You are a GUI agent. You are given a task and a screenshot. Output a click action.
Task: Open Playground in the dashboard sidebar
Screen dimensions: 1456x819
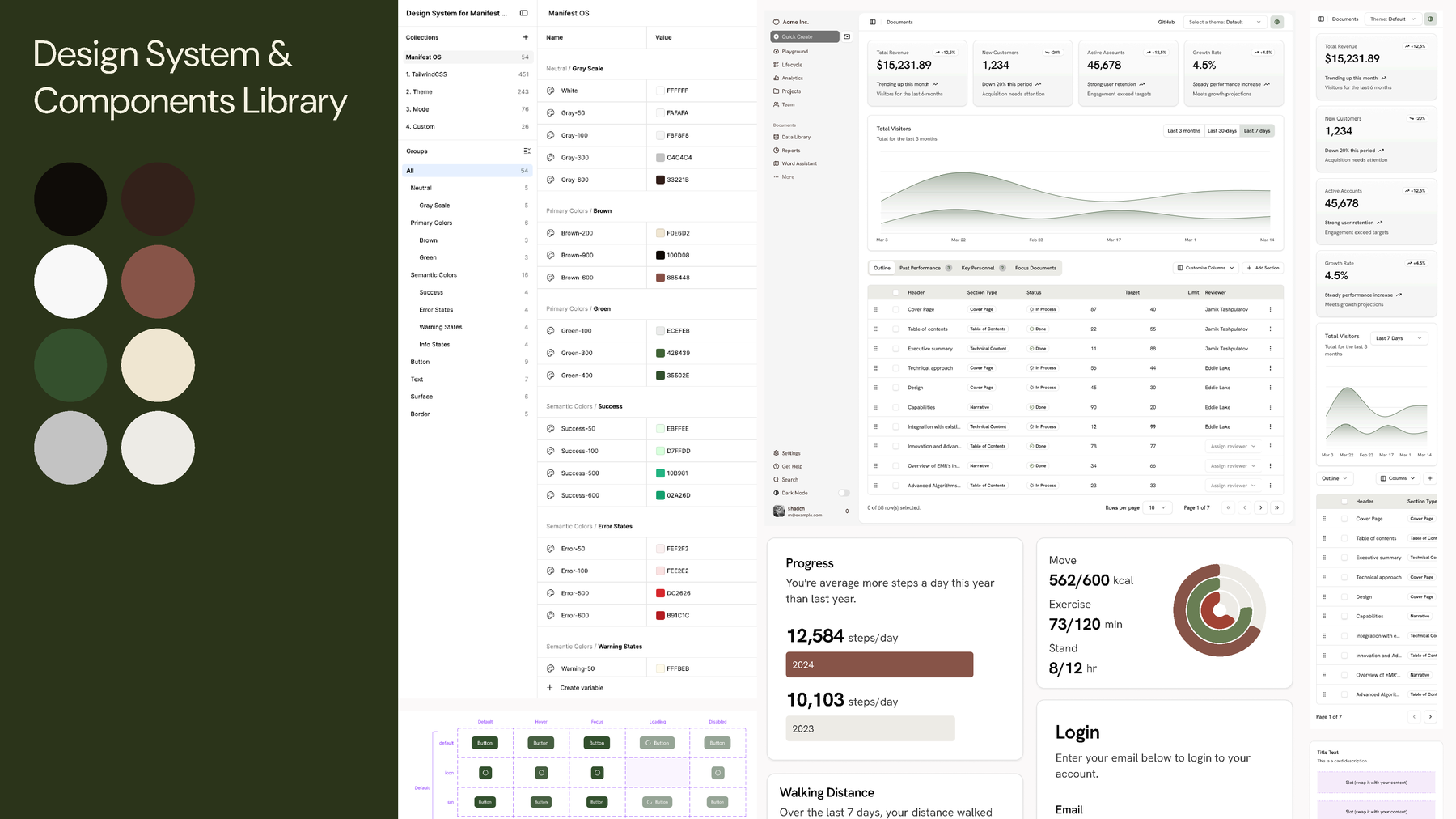pos(790,51)
